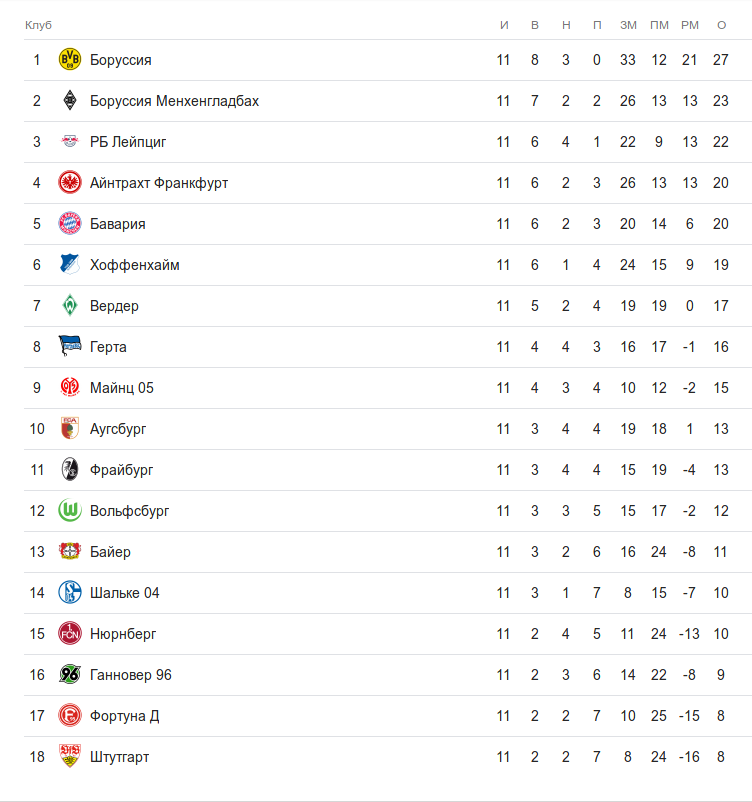Click the Wolfsburg green W logo

(x=69, y=511)
